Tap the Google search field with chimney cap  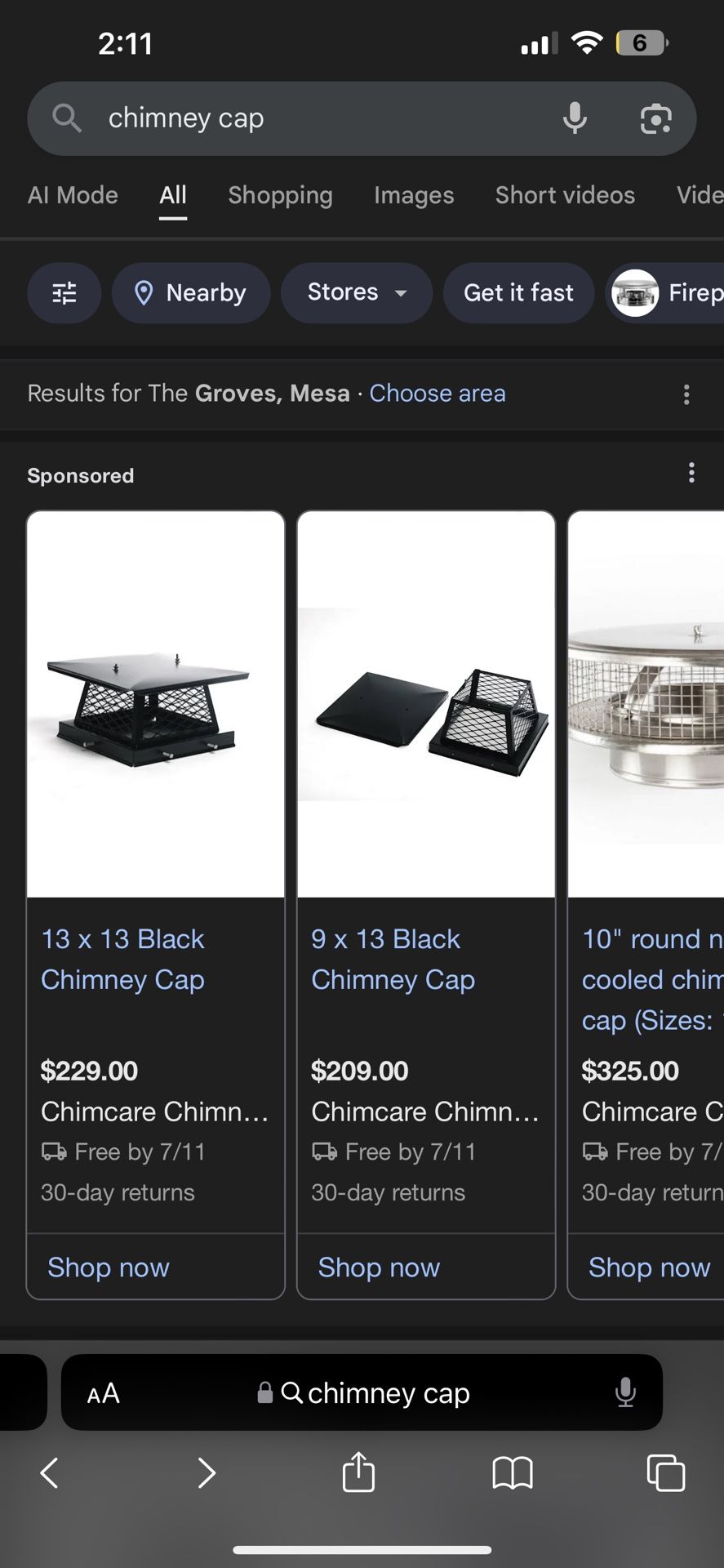tap(310, 118)
